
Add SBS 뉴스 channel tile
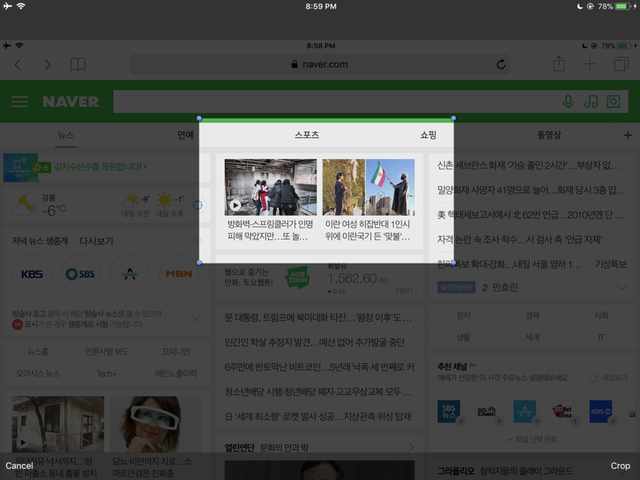click(x=449, y=411)
